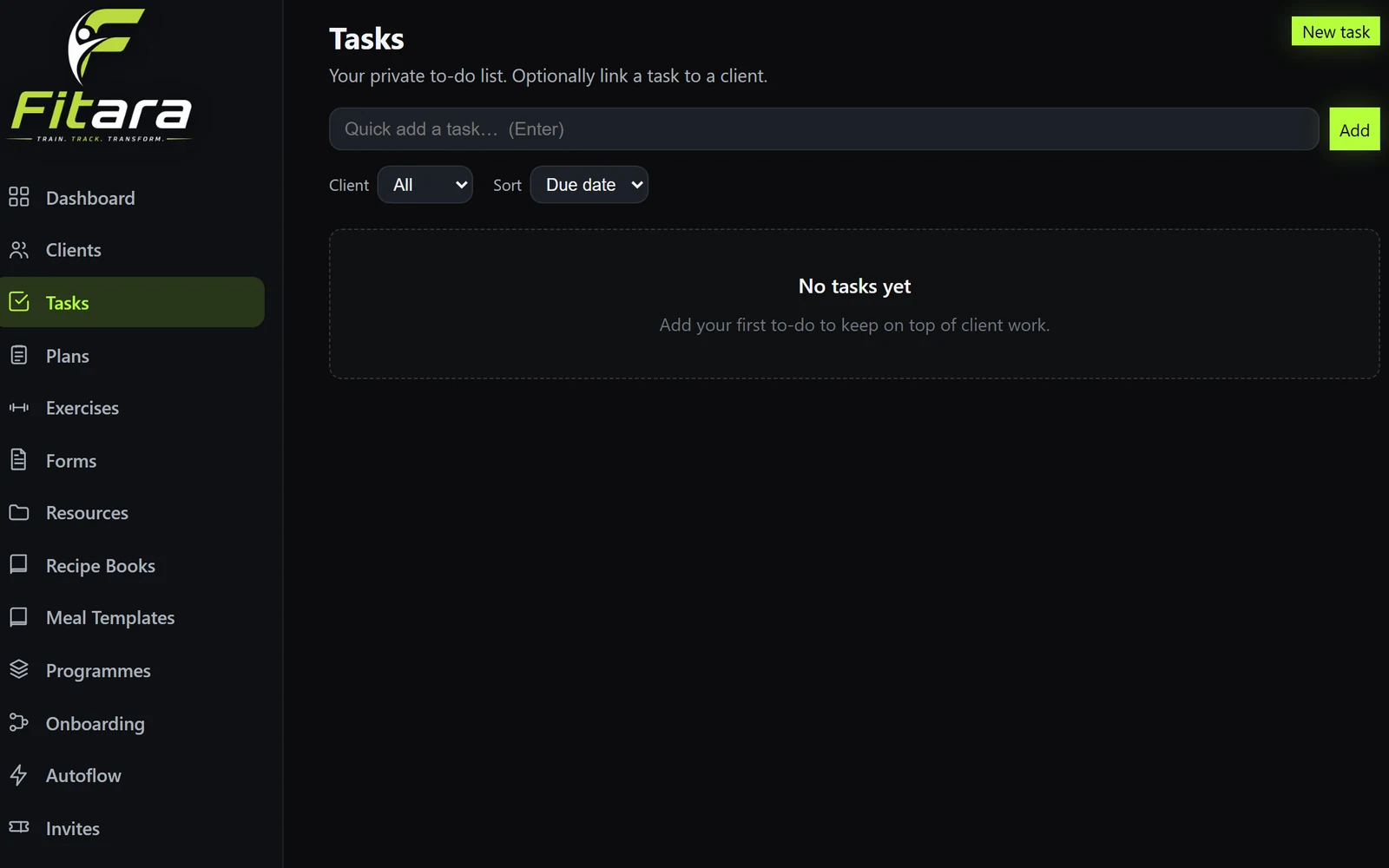Click the Programmes layers icon
The width and height of the screenshot is (1389, 868).
(x=19, y=670)
